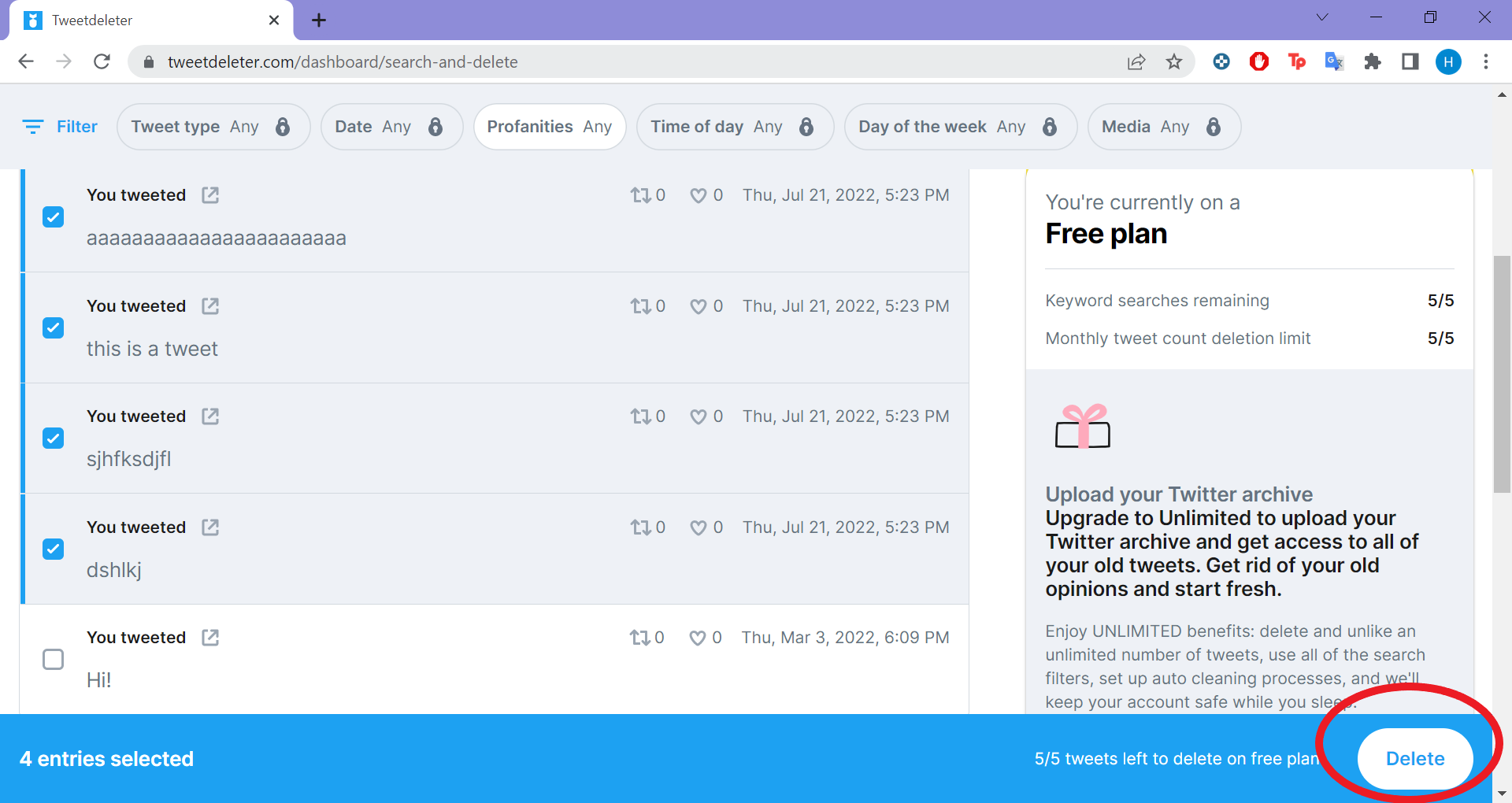
Task: Open the browser Extensions puzzle icon
Action: 1373,61
